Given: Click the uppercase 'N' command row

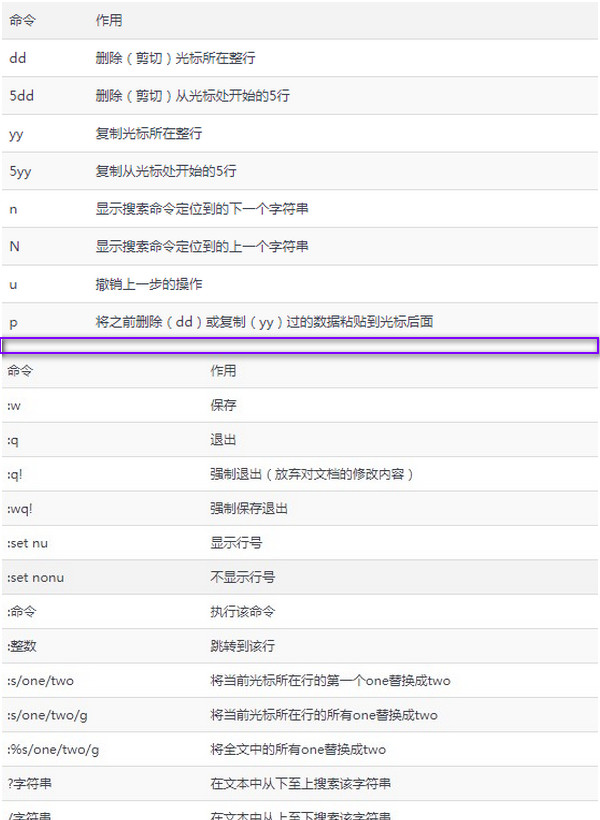Looking at the screenshot, I should [x=14, y=246].
